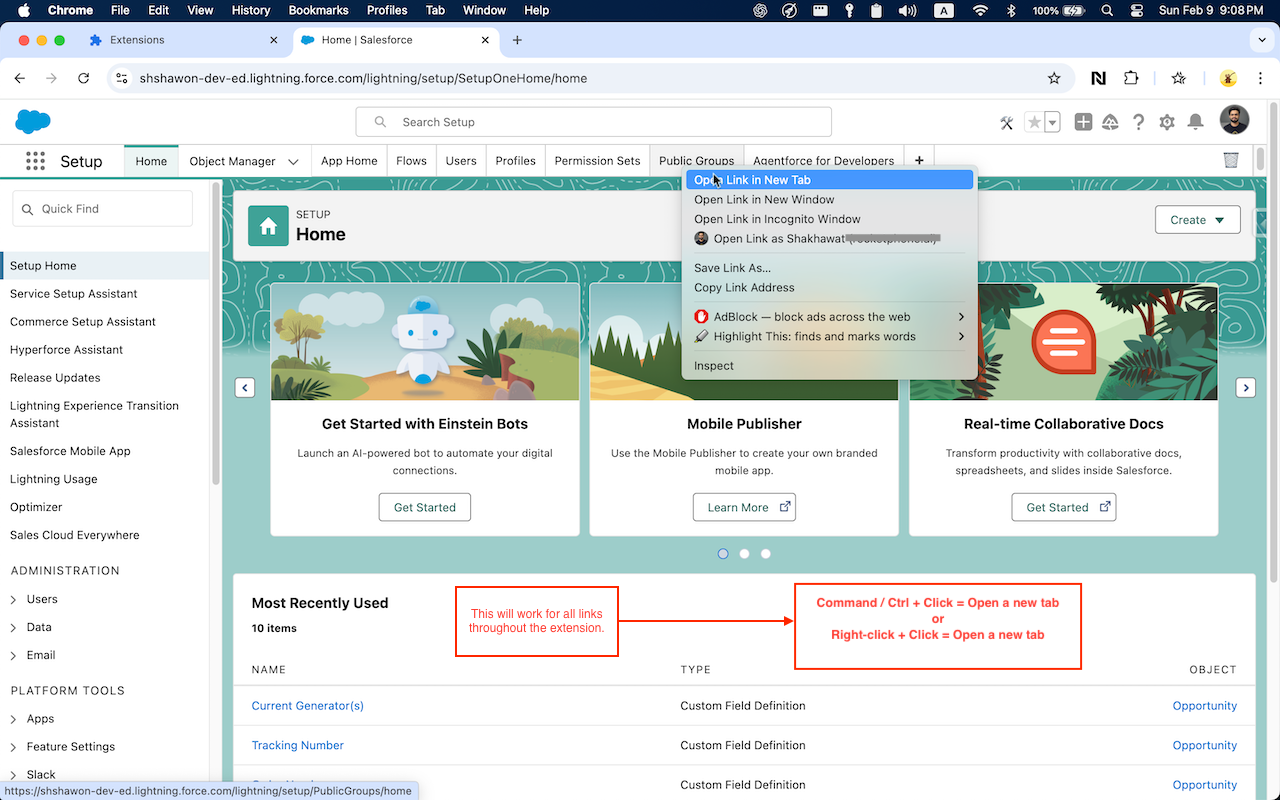Click Chrome's back arrow
Image resolution: width=1280 pixels, height=800 pixels.
point(19,78)
